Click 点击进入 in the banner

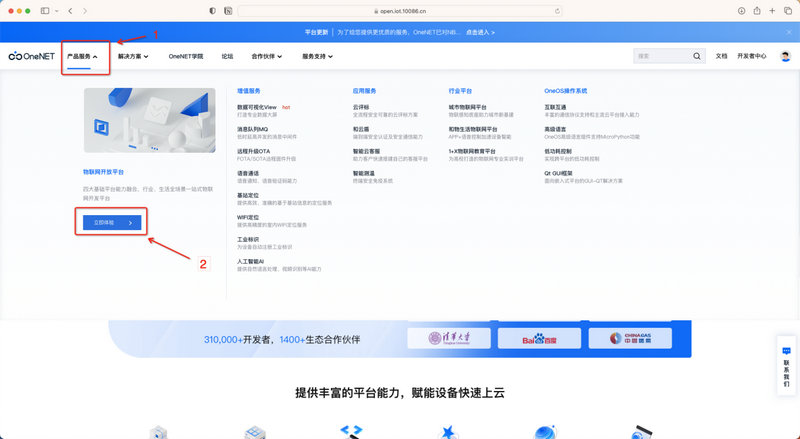click(480, 32)
